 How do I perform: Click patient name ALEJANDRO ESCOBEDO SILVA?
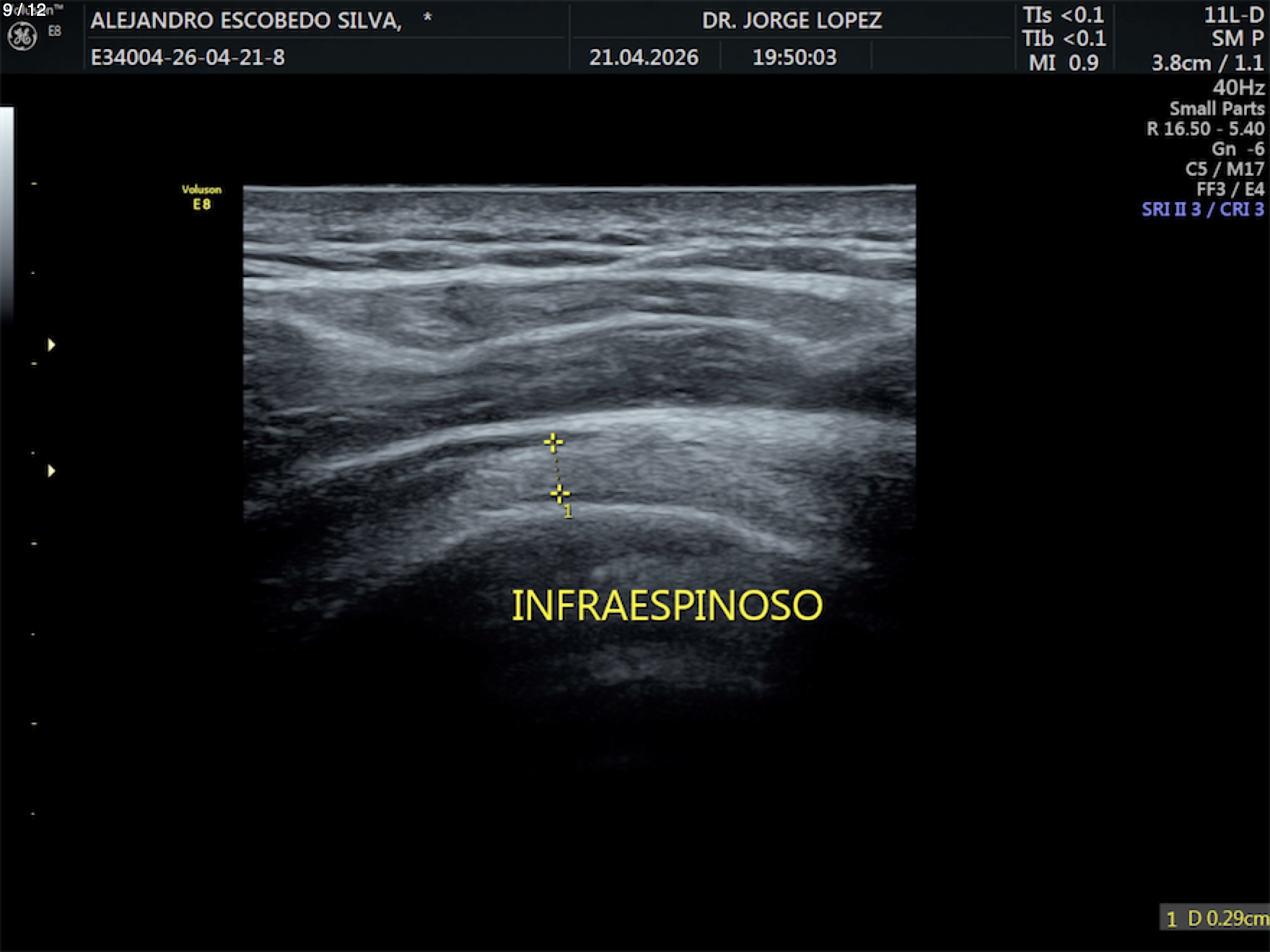click(246, 20)
